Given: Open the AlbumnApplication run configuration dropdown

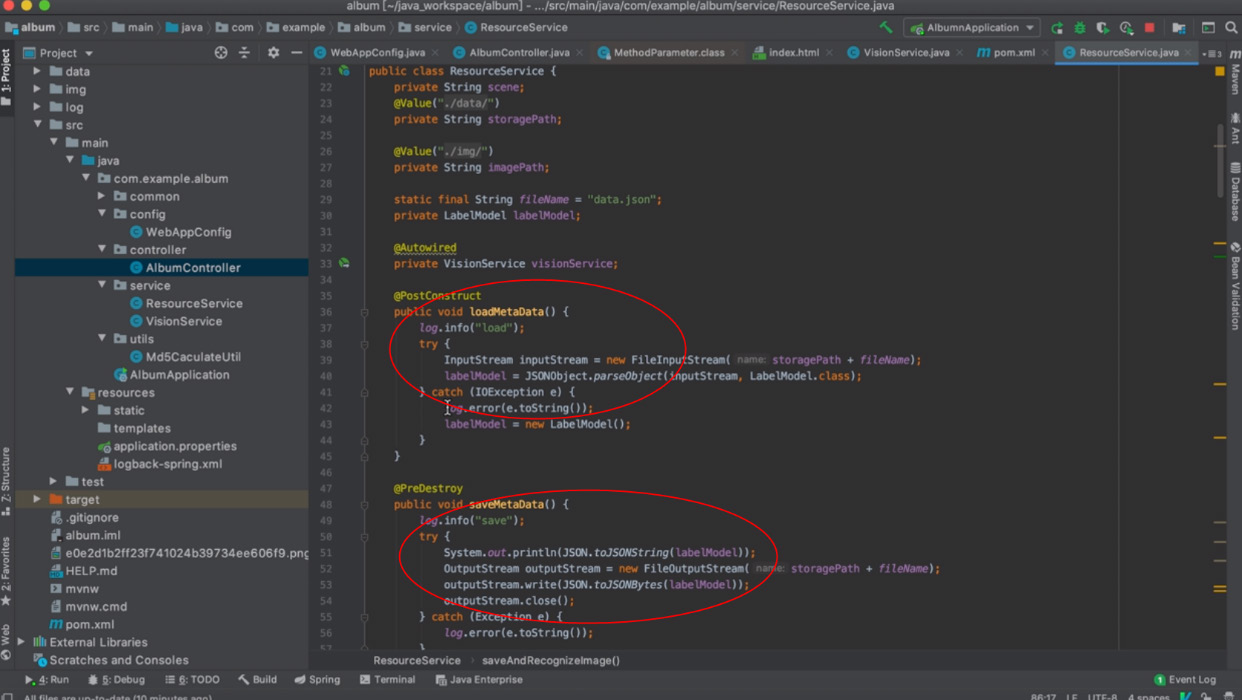Looking at the screenshot, I should pos(972,28).
